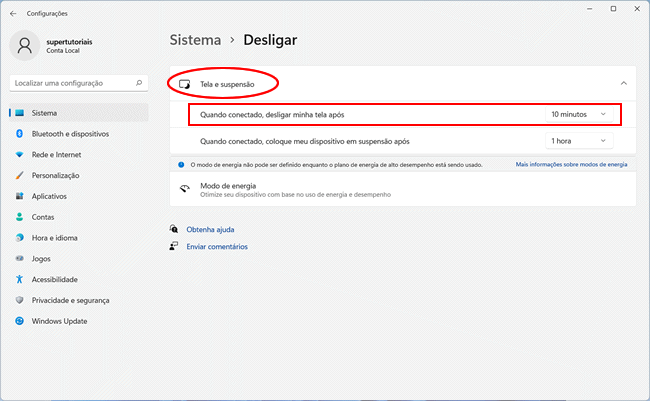Click the Windows Update icon in sidebar
Screen dimensions: 650x401
[x=19, y=321]
